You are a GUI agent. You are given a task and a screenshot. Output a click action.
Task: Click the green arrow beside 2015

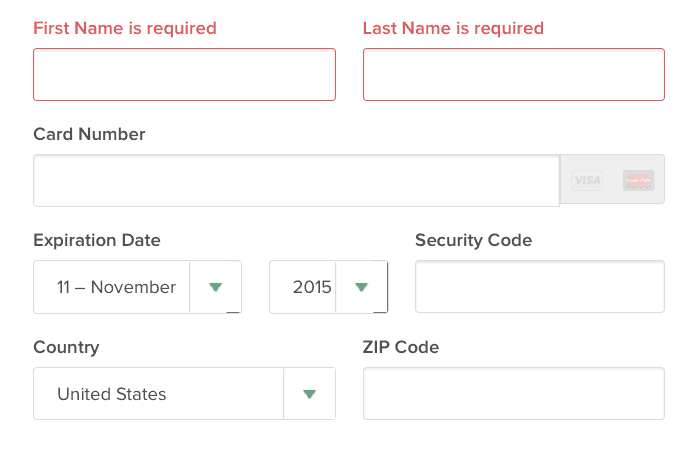point(361,287)
